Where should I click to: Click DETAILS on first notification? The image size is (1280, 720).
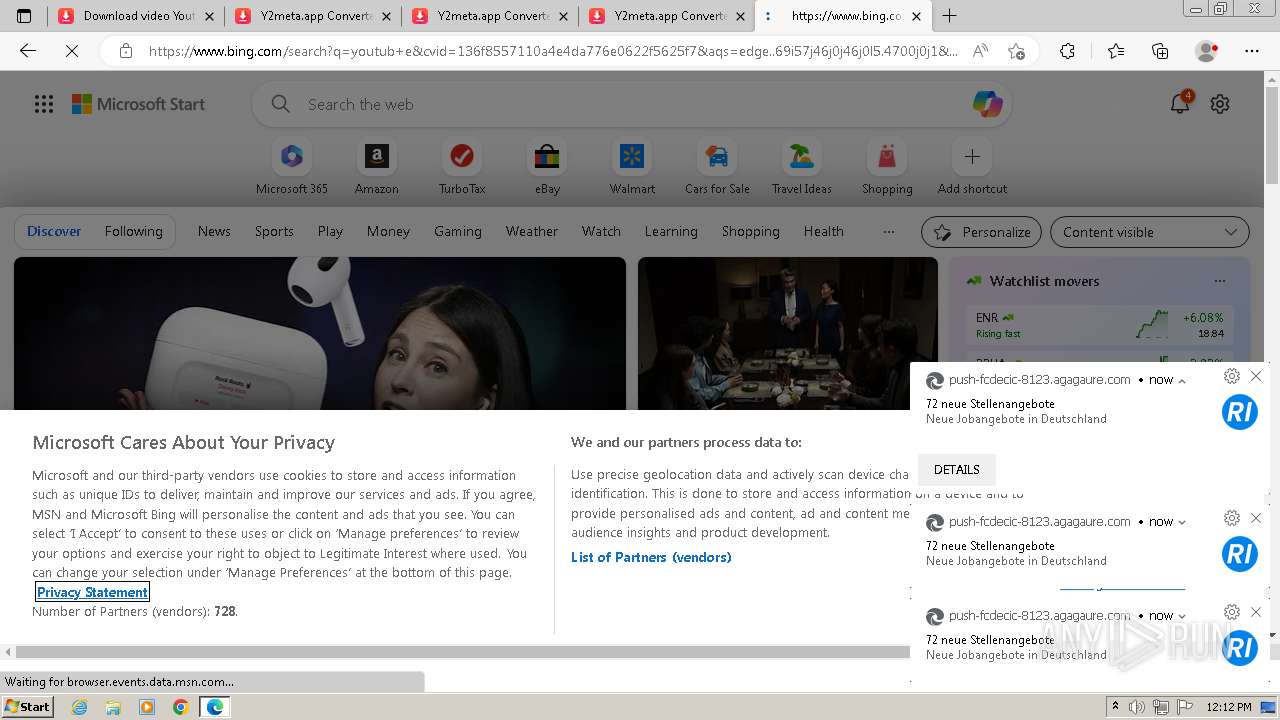click(x=956, y=470)
